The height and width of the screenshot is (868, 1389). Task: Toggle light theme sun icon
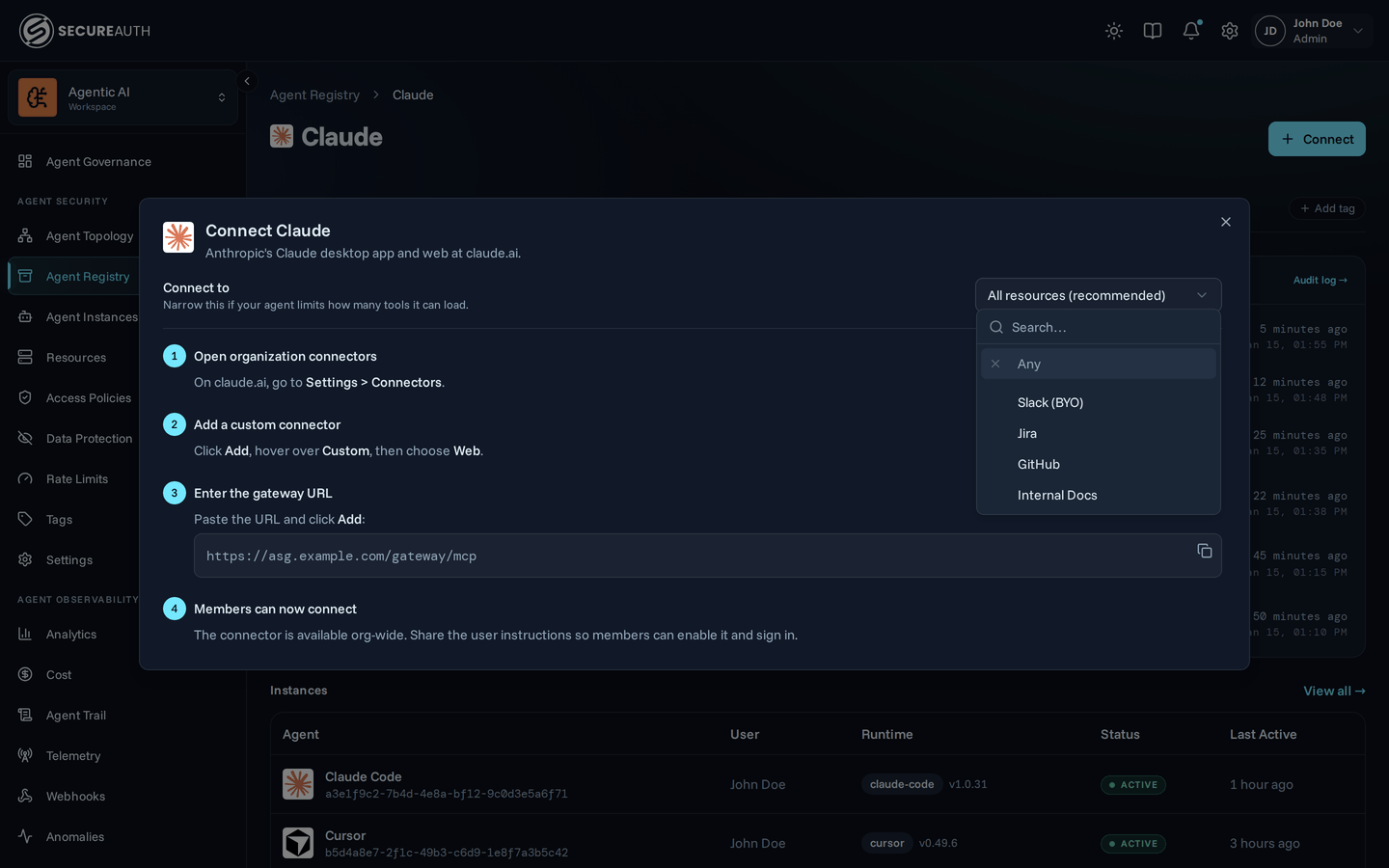1114,31
